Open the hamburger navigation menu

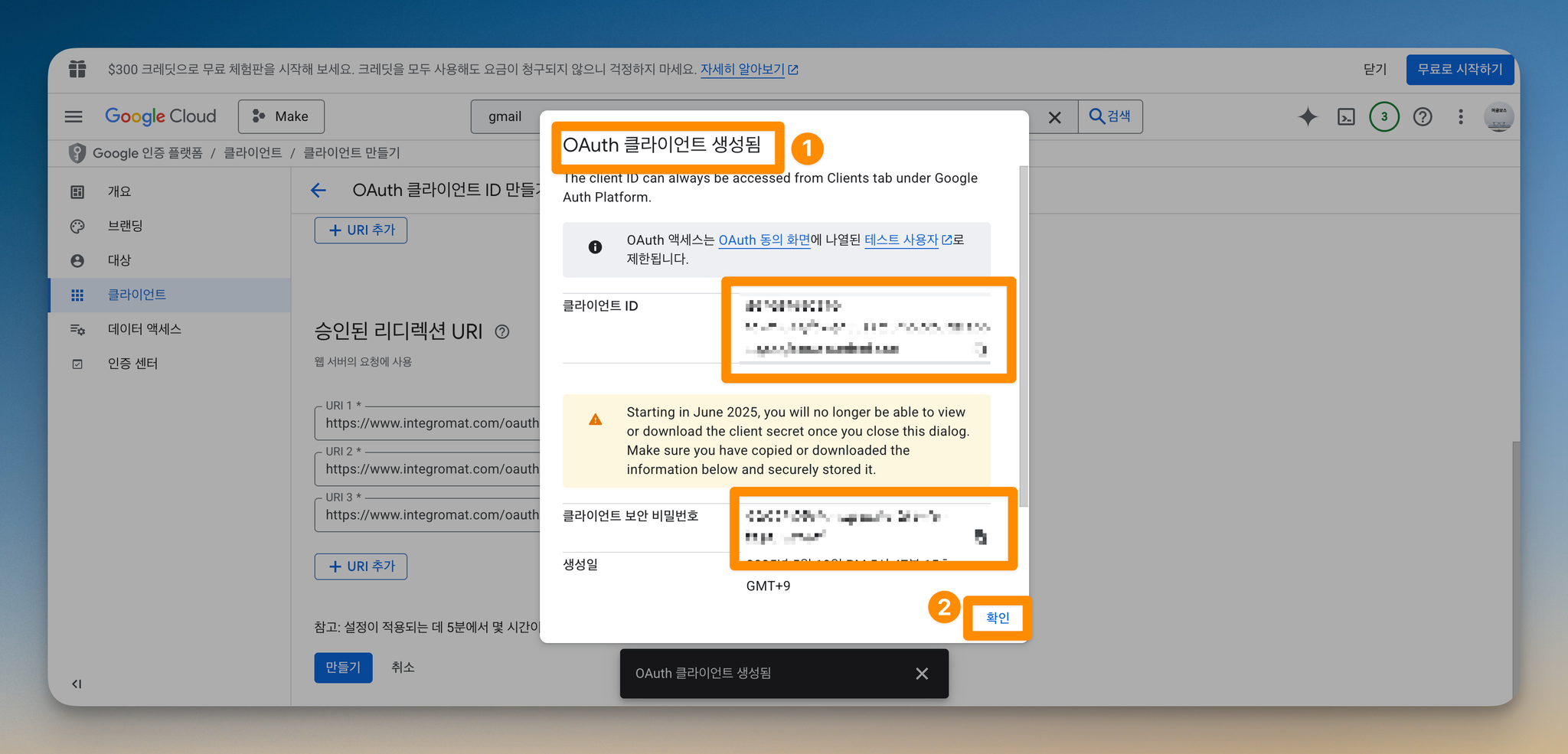73,116
